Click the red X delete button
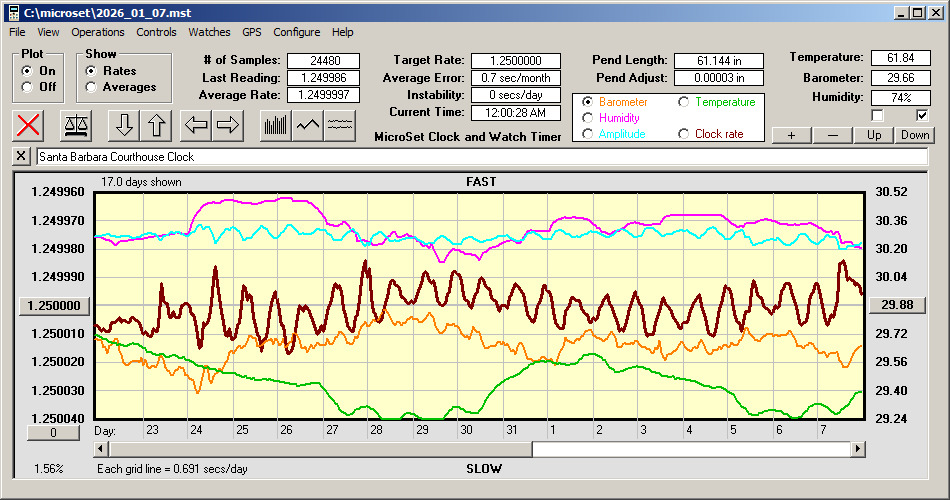 pos(30,125)
